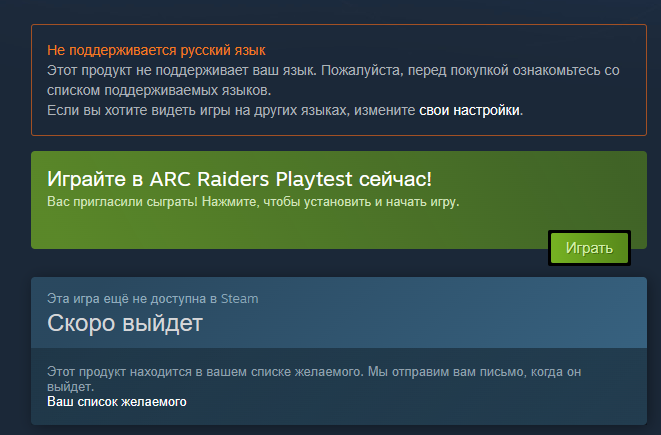Click the wishlist notice about sending a letter
This screenshot has width=661, height=435.
314,379
